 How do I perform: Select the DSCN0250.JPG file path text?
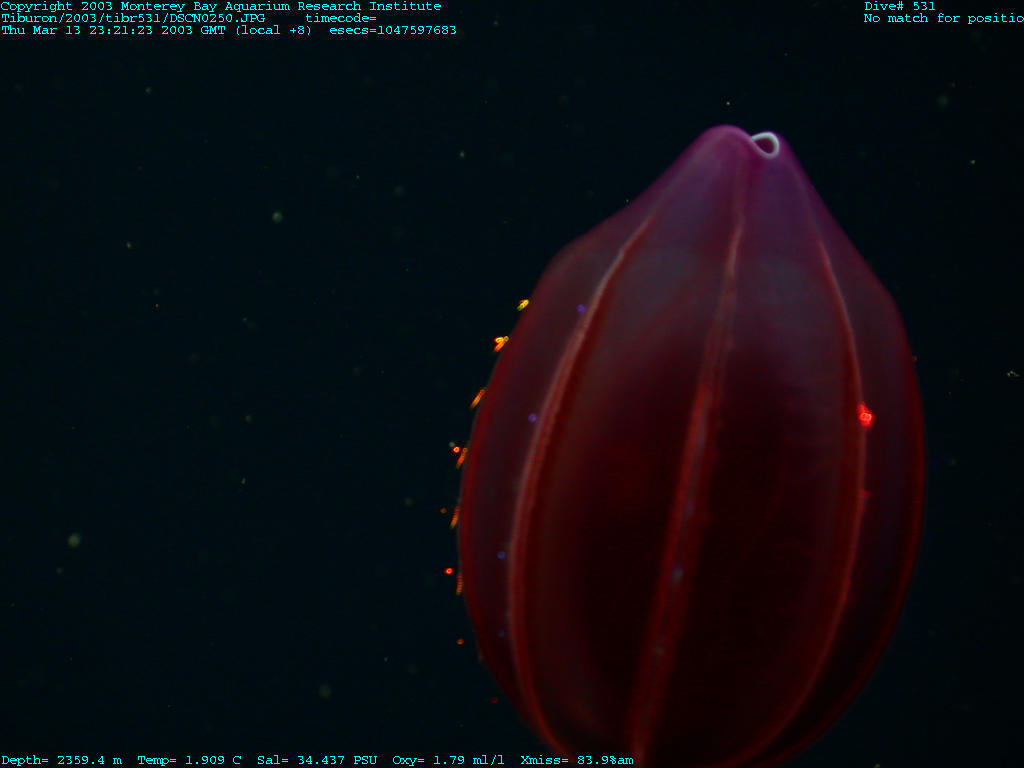tap(133, 18)
